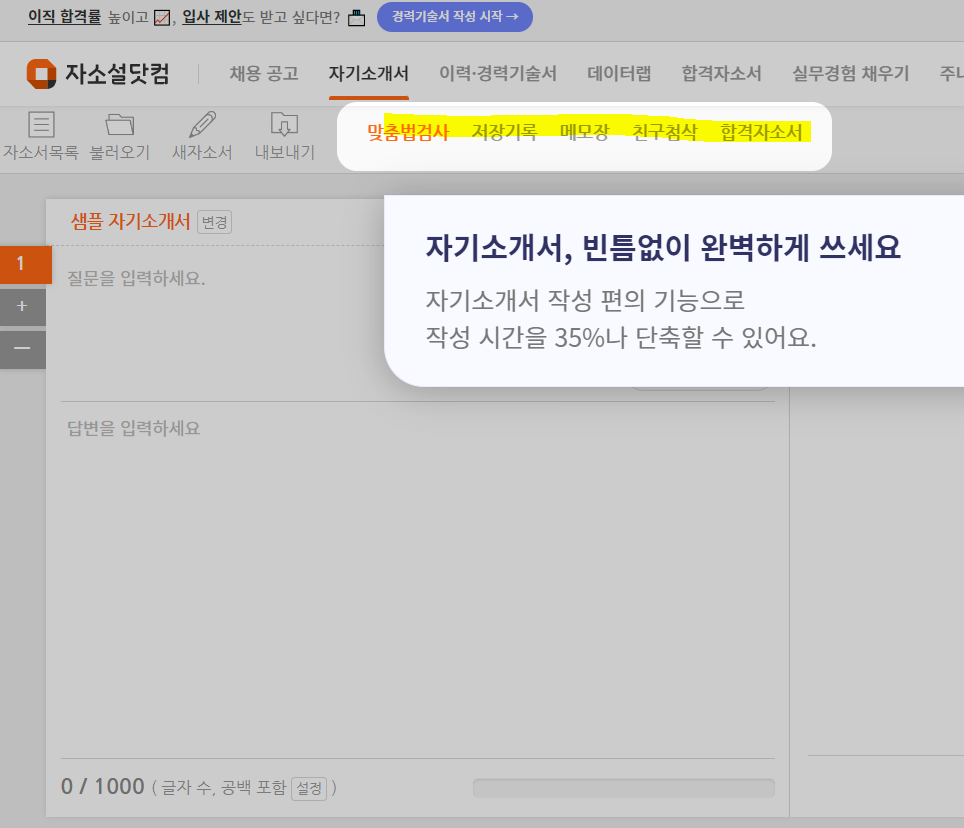Create new via 새자소서 pencil icon
This screenshot has height=828, width=964.
click(202, 125)
